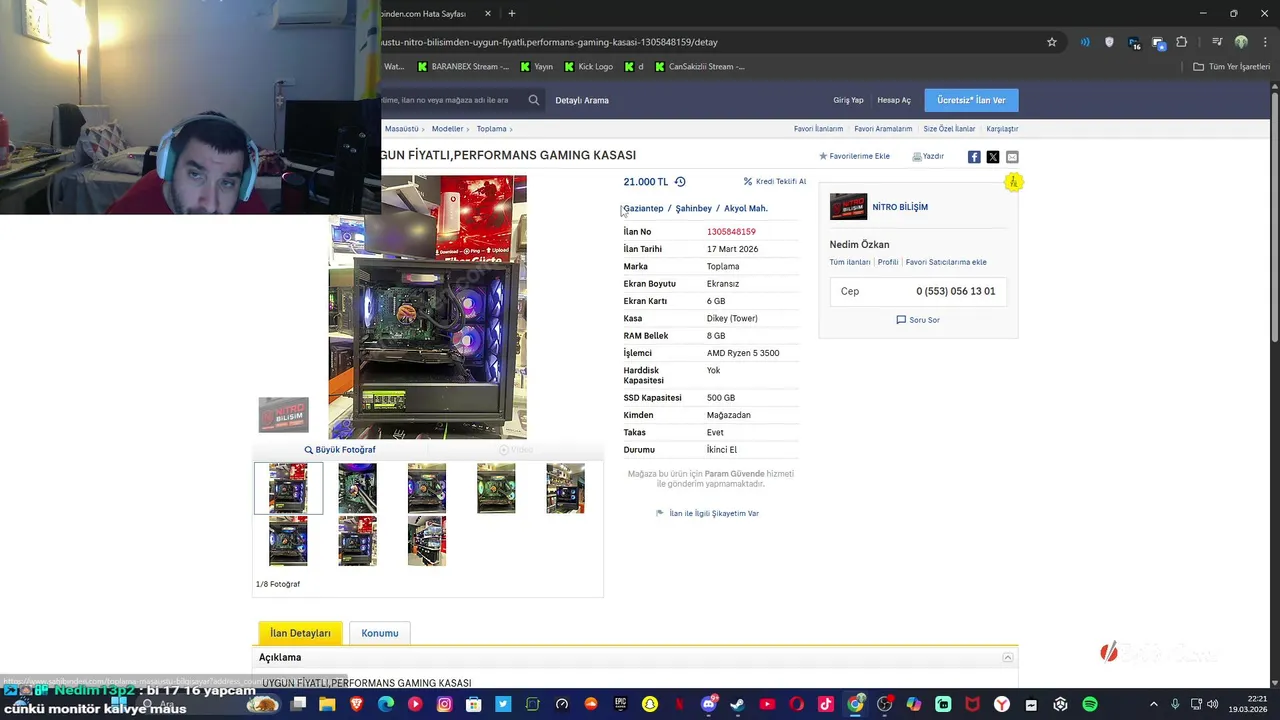1280x720 pixels.
Task: Open Steam from the taskbar
Action: [x=738, y=704]
